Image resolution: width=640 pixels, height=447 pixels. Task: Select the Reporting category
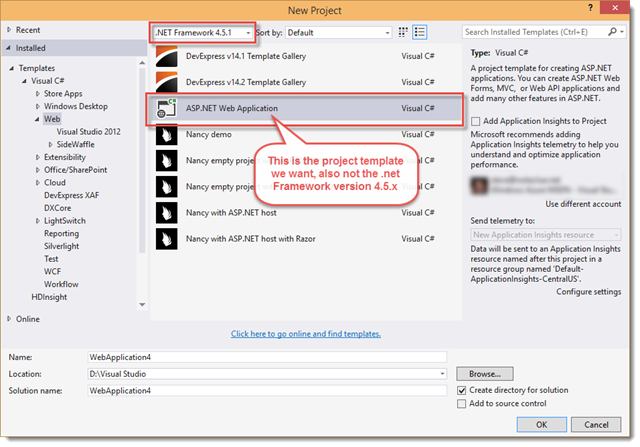click(x=62, y=234)
